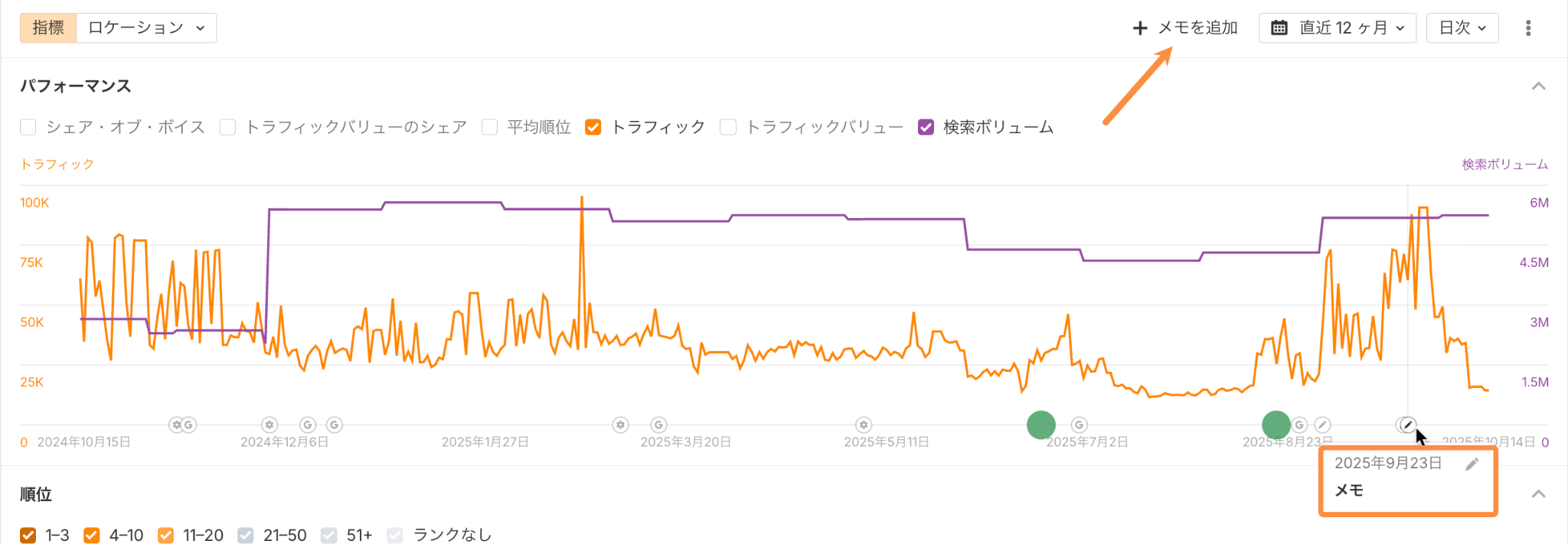Check the 平均順位 checkbox label

tap(538, 127)
